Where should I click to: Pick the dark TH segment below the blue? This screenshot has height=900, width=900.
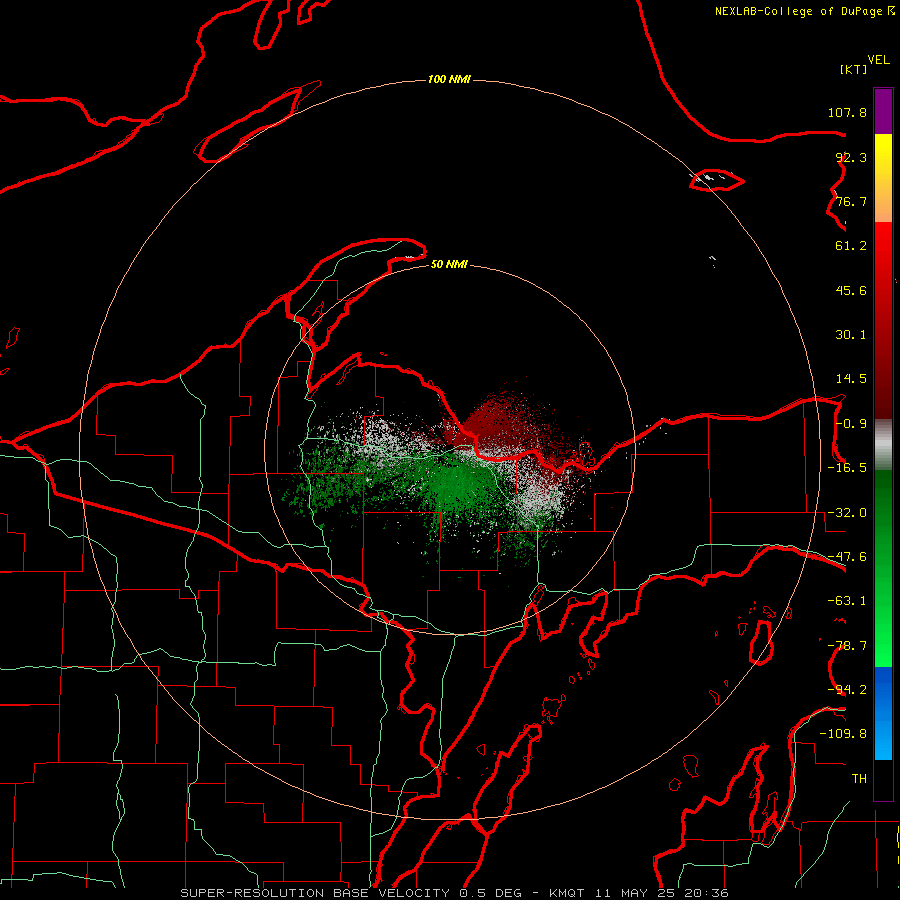pyautogui.click(x=883, y=779)
